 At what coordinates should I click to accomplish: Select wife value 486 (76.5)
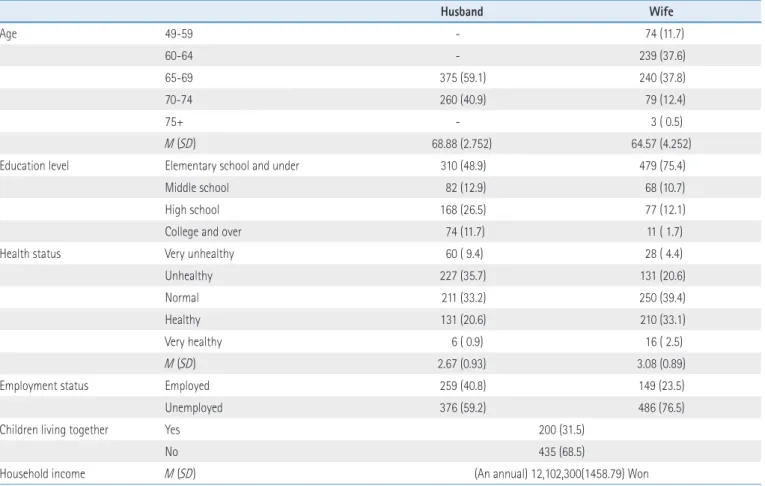coord(661,407)
